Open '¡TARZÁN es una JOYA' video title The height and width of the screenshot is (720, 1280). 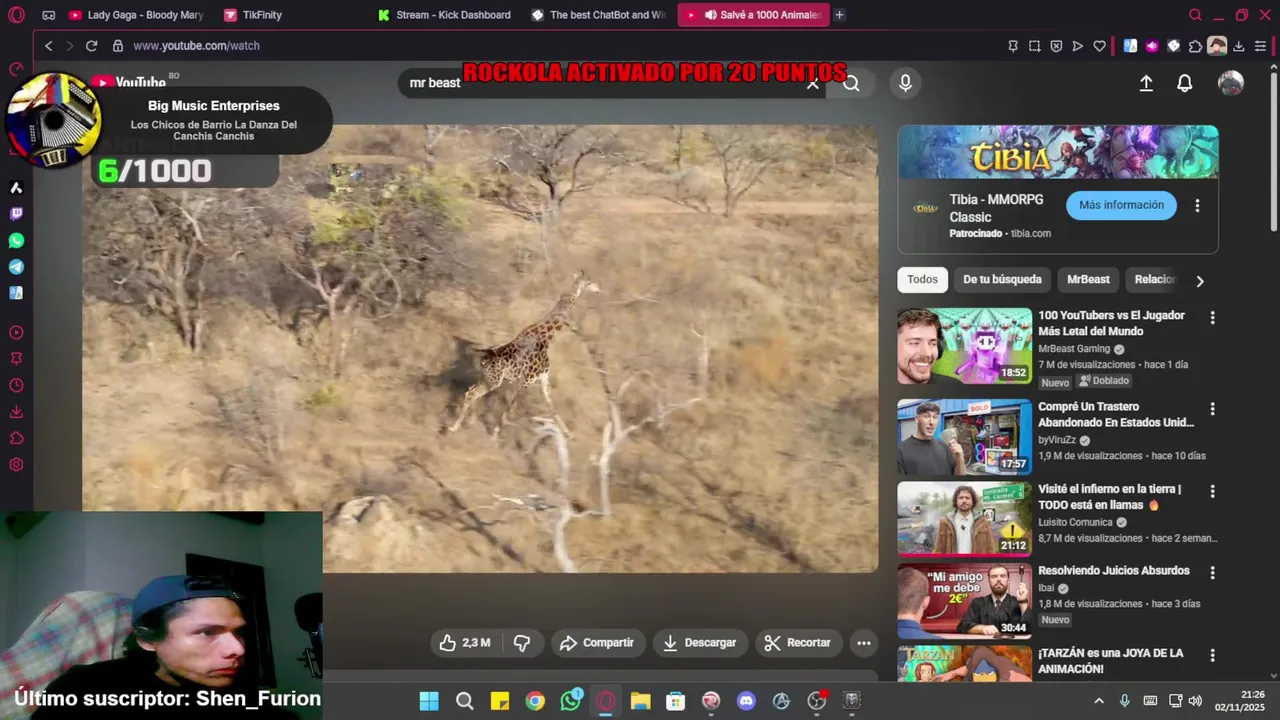click(x=1110, y=661)
